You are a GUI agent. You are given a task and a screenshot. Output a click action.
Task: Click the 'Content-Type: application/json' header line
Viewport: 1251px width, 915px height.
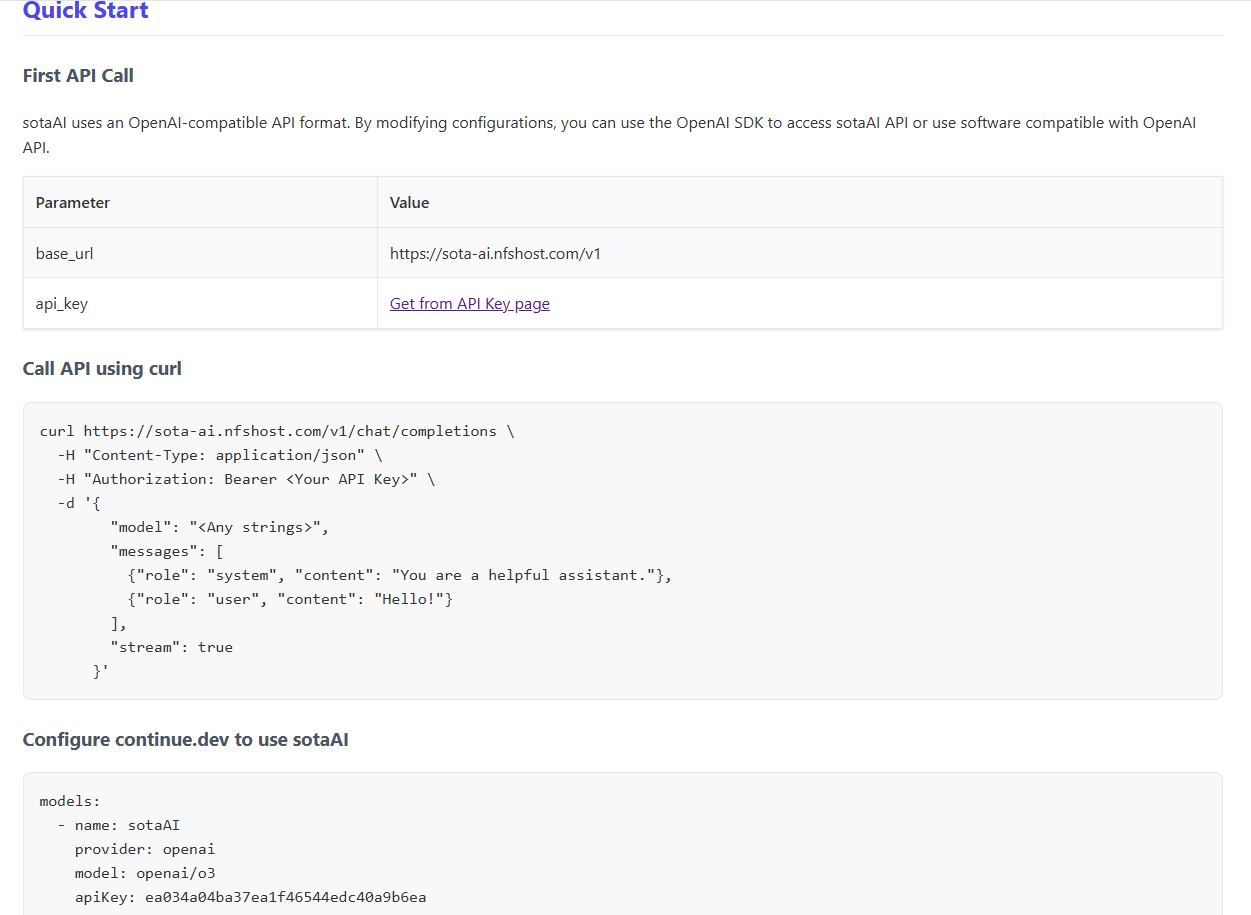pos(219,455)
